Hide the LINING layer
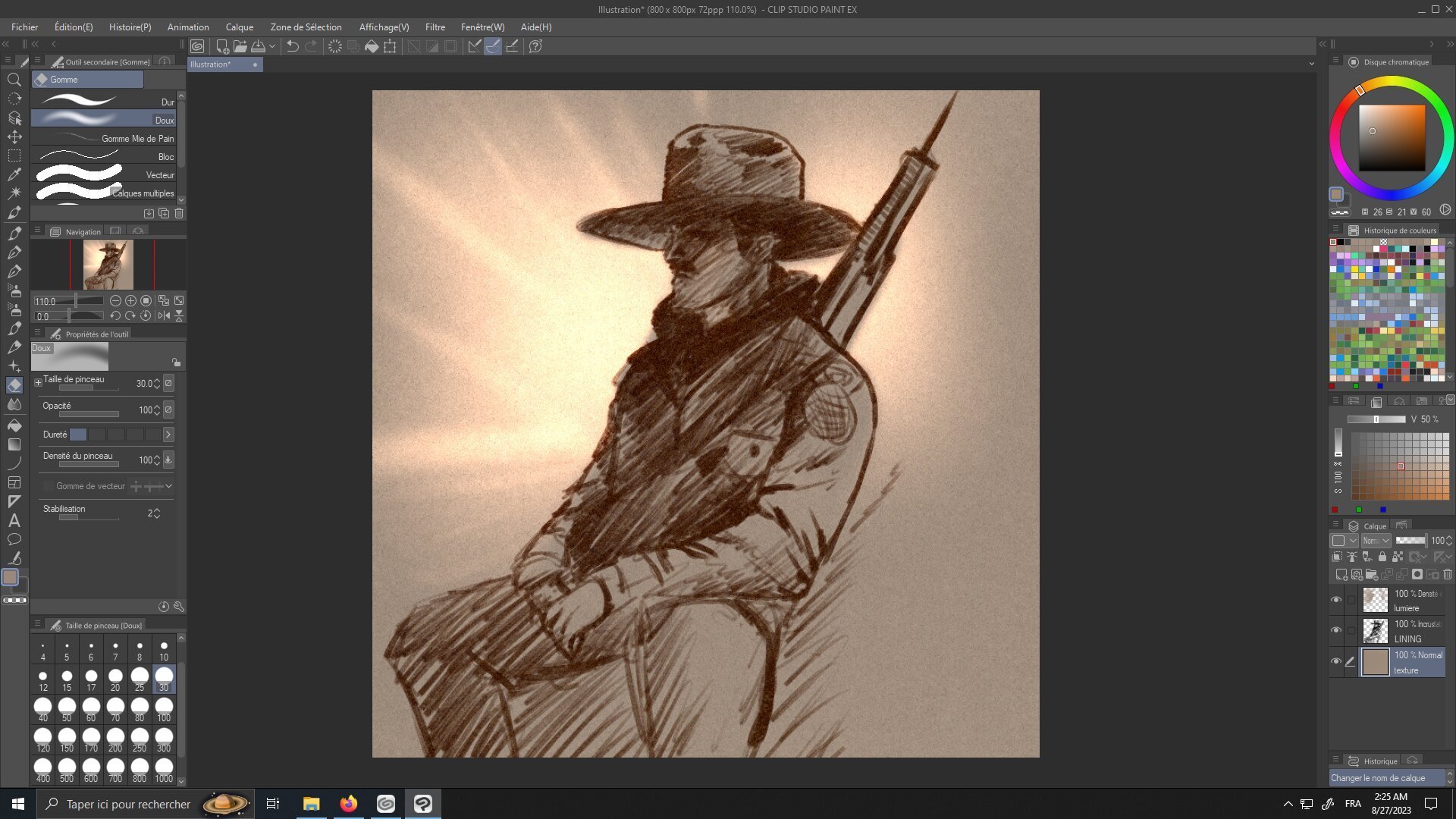 [1336, 630]
